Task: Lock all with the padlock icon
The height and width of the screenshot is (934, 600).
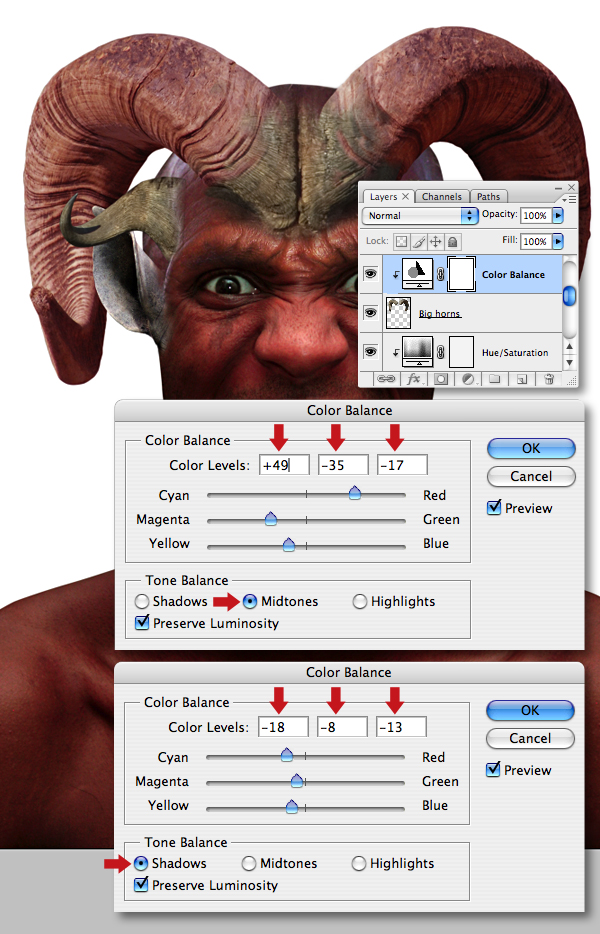Action: [453, 241]
